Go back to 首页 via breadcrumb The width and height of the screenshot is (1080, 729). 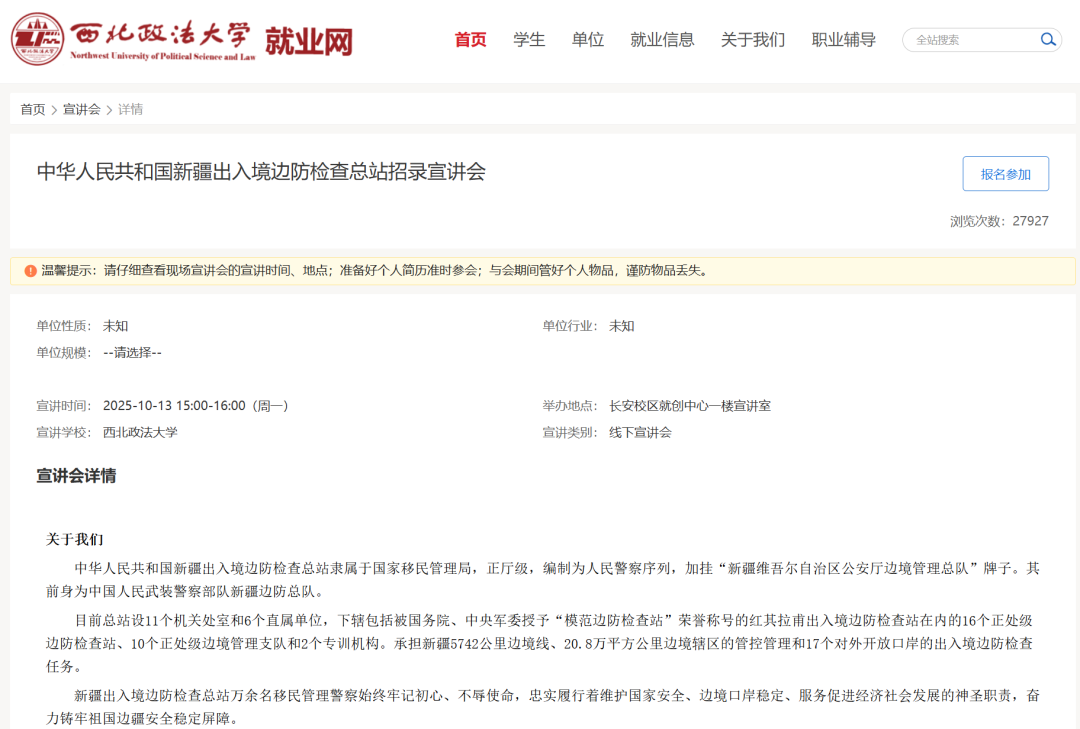click(x=33, y=110)
